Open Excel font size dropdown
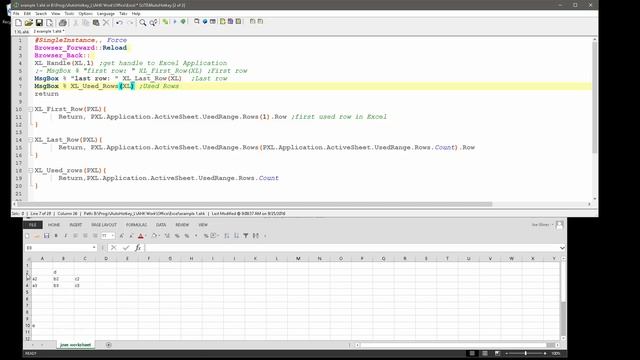The image size is (640, 360). (113, 236)
